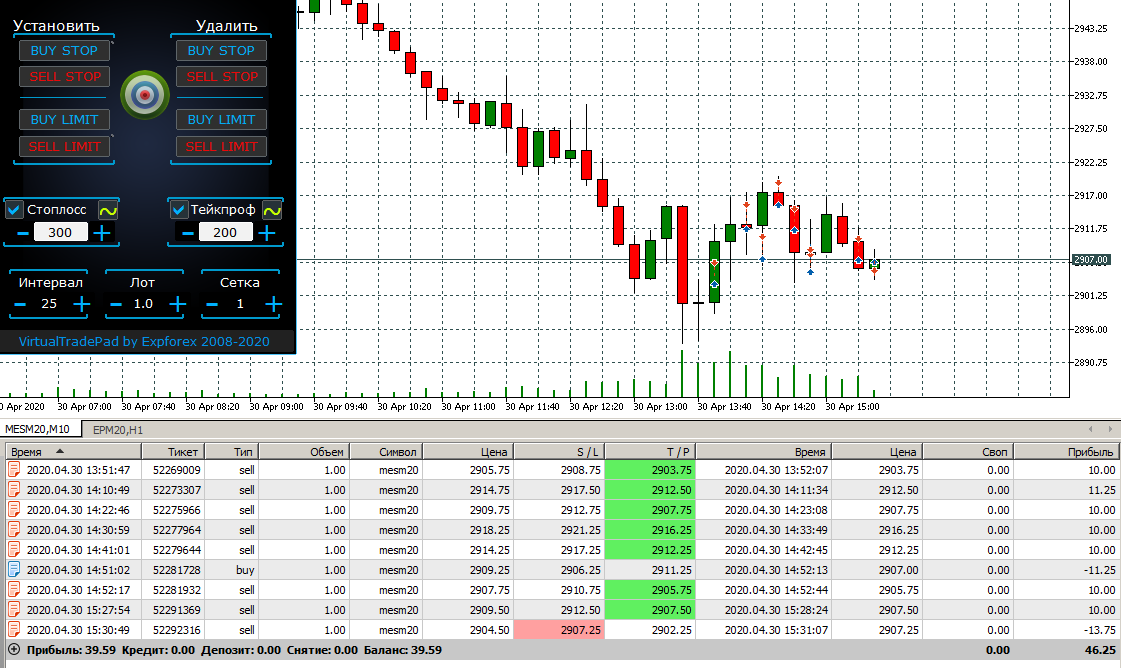Click the round target icon in VirtualTradePad
The width and height of the screenshot is (1121, 668).
[x=144, y=94]
